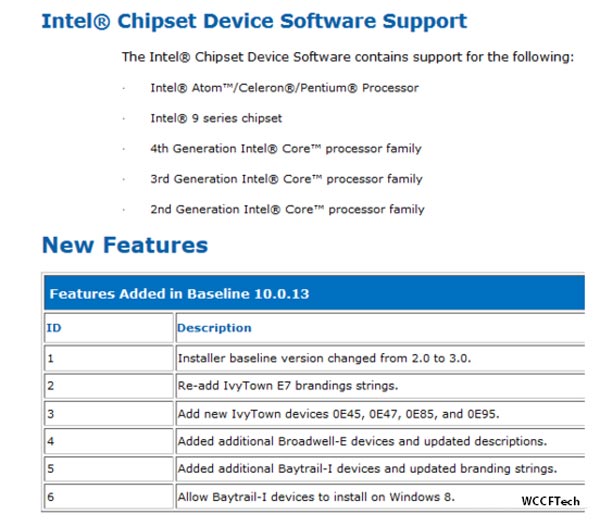Click the ID cell numbered 4

pos(50,441)
